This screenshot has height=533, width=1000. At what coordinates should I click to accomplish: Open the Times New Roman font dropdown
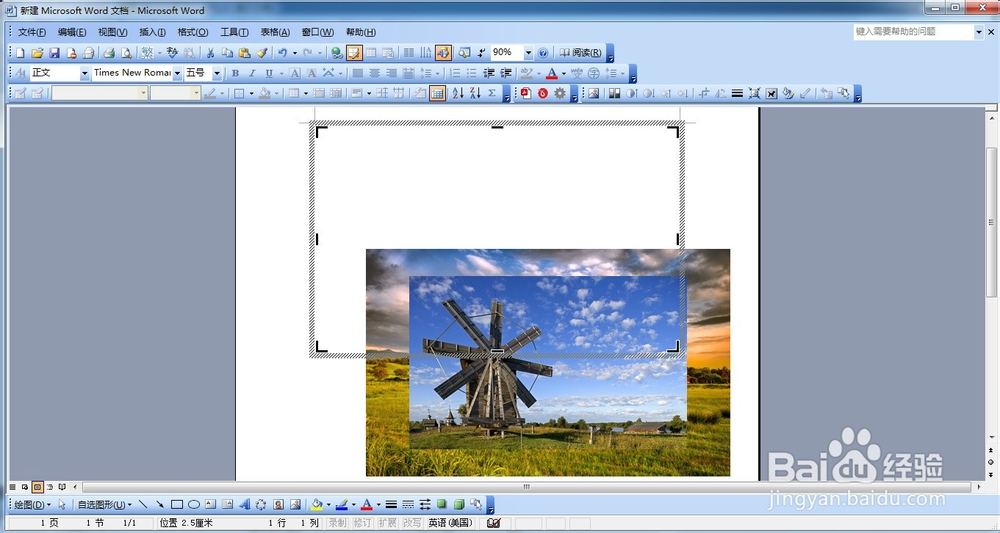coord(177,73)
